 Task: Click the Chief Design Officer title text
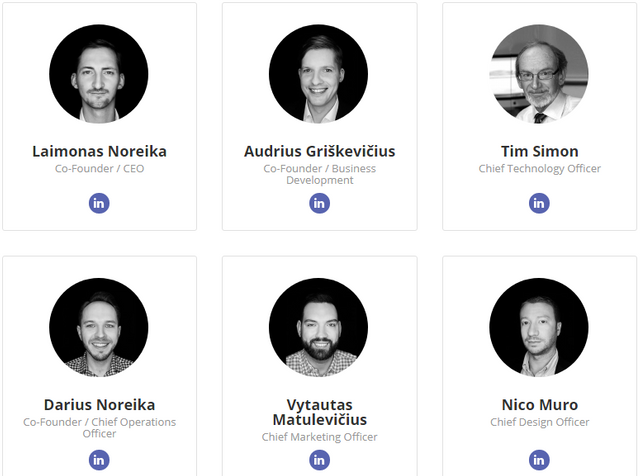pyautogui.click(x=539, y=422)
